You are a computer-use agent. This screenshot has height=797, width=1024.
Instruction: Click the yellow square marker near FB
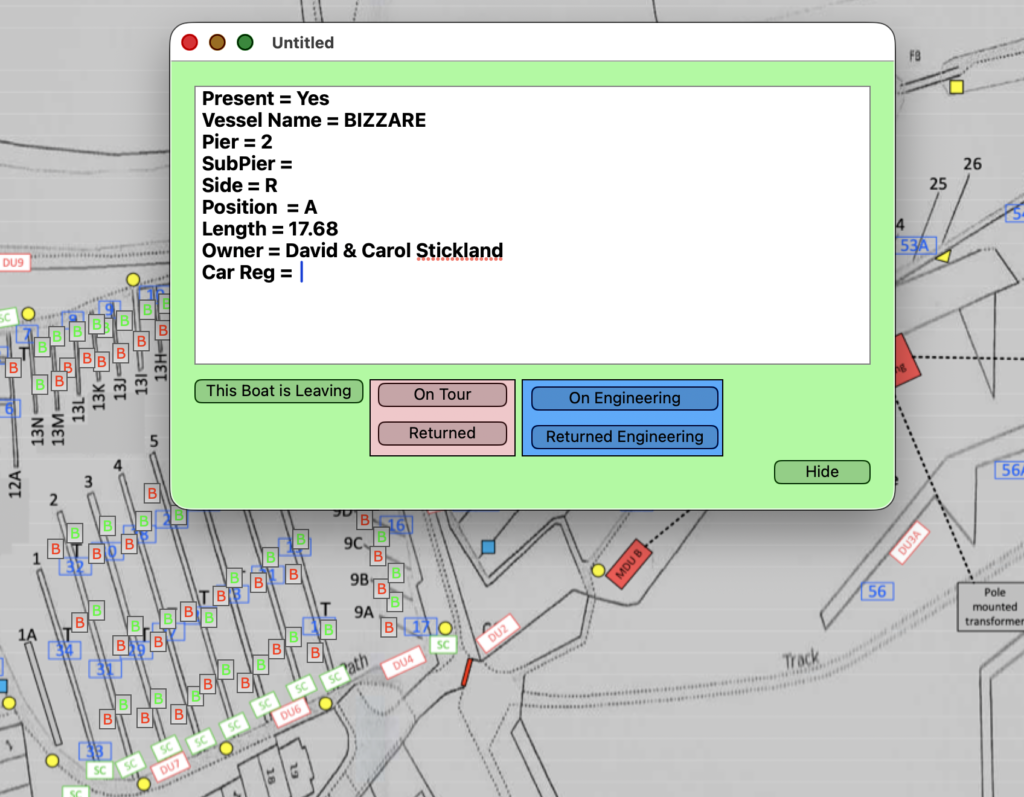coord(956,87)
